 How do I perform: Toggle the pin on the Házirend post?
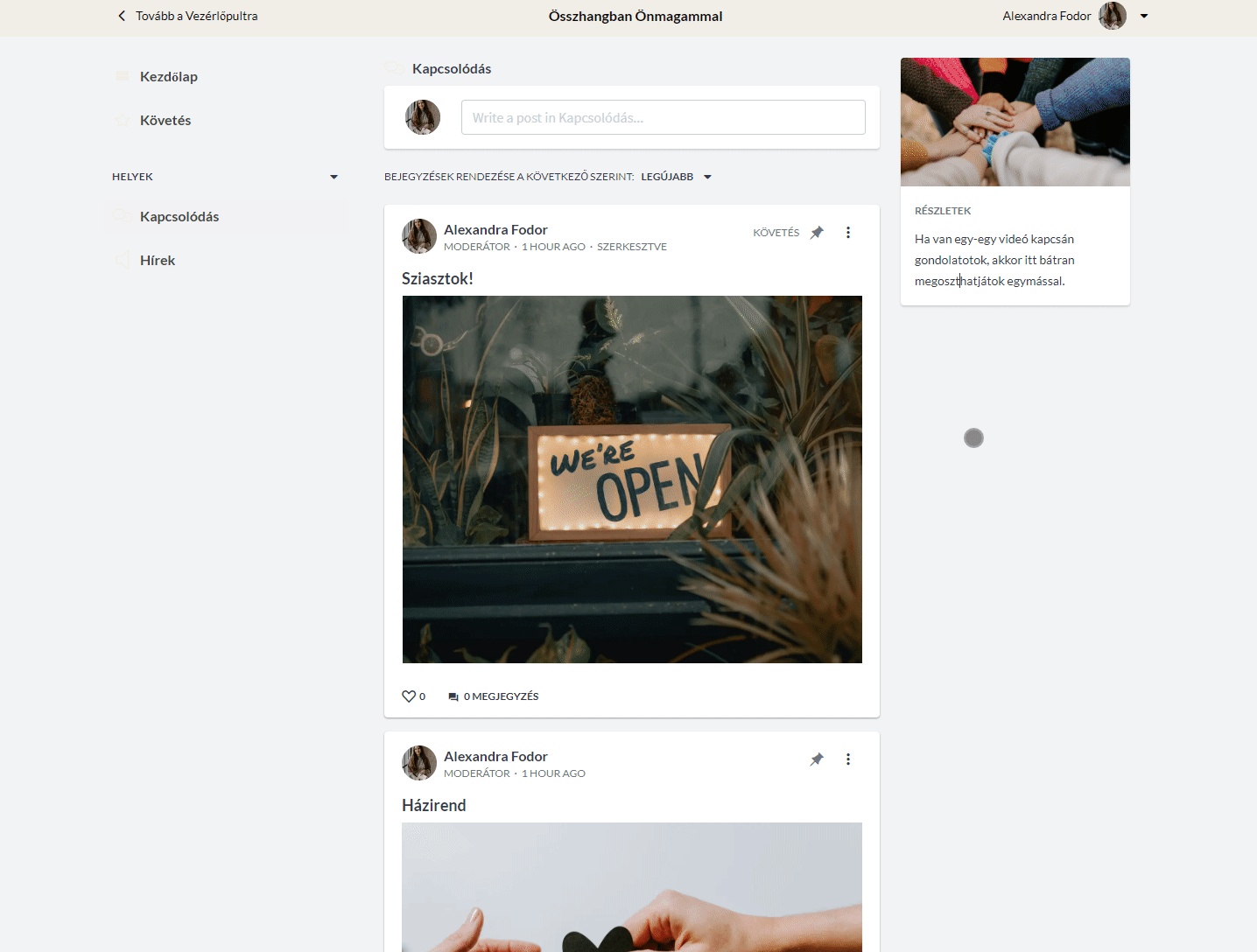pos(817,759)
